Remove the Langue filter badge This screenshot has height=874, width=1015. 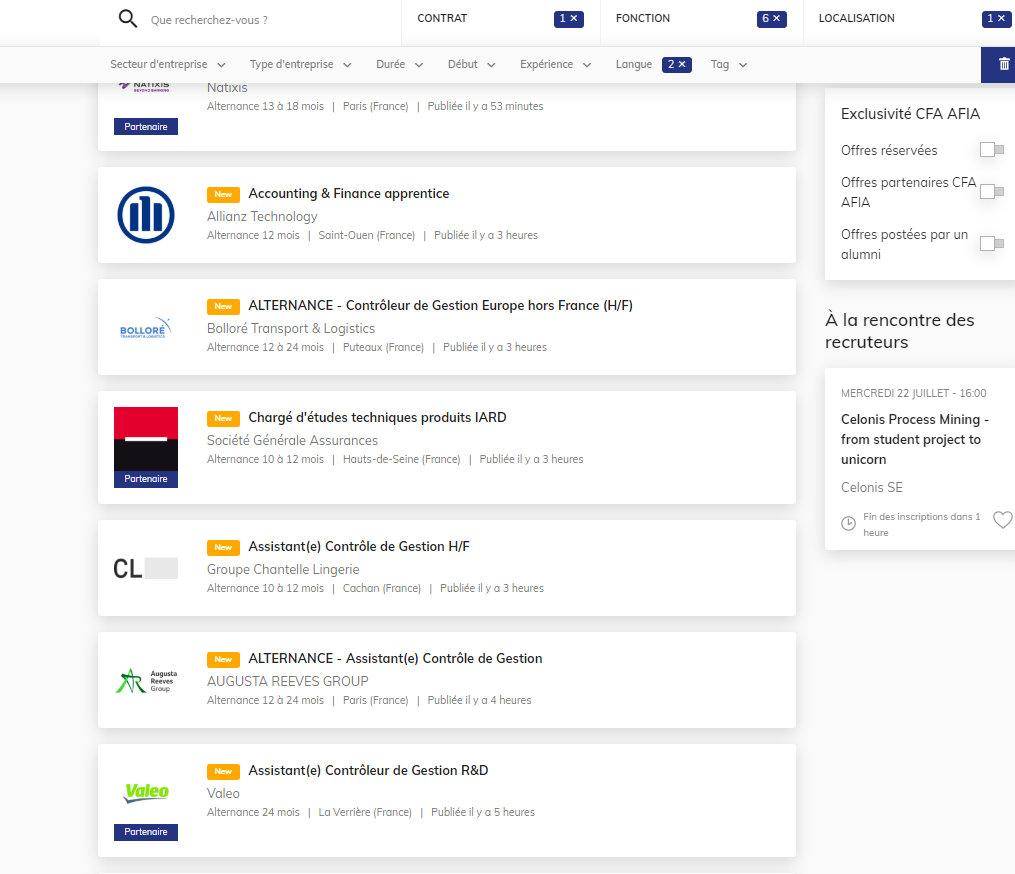[677, 65]
